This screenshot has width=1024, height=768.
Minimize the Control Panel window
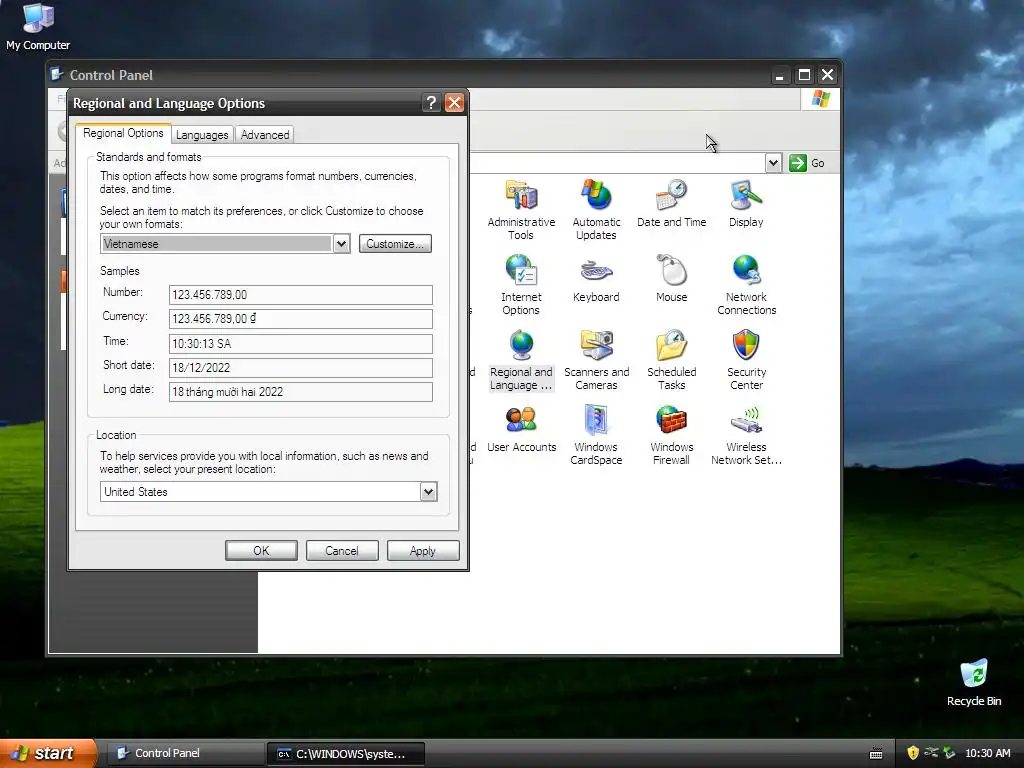(x=779, y=75)
